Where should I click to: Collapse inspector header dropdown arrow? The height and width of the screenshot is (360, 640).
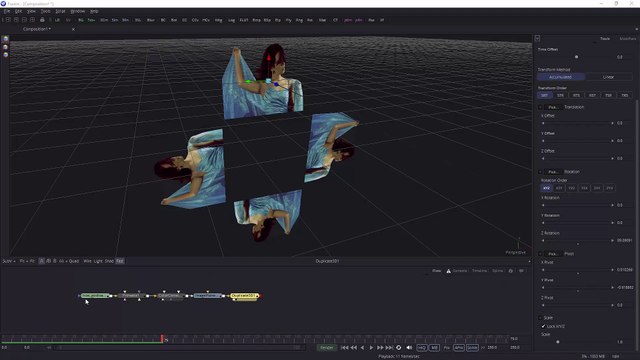537,38
